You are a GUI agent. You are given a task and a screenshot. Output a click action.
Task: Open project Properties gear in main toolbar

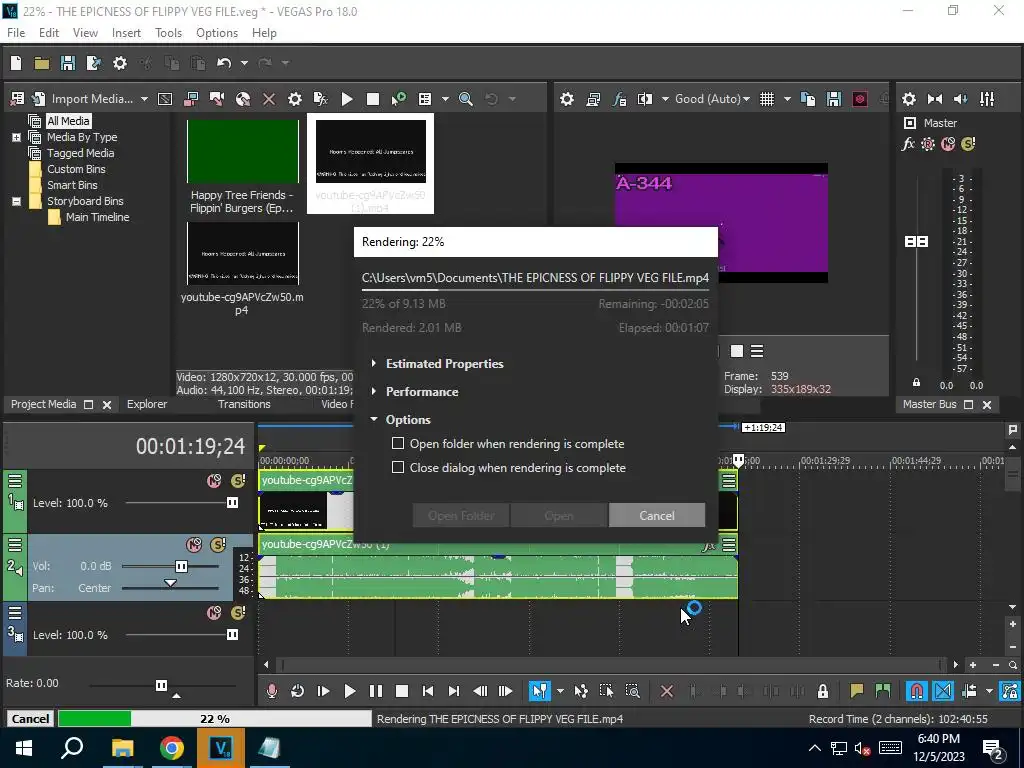120,63
